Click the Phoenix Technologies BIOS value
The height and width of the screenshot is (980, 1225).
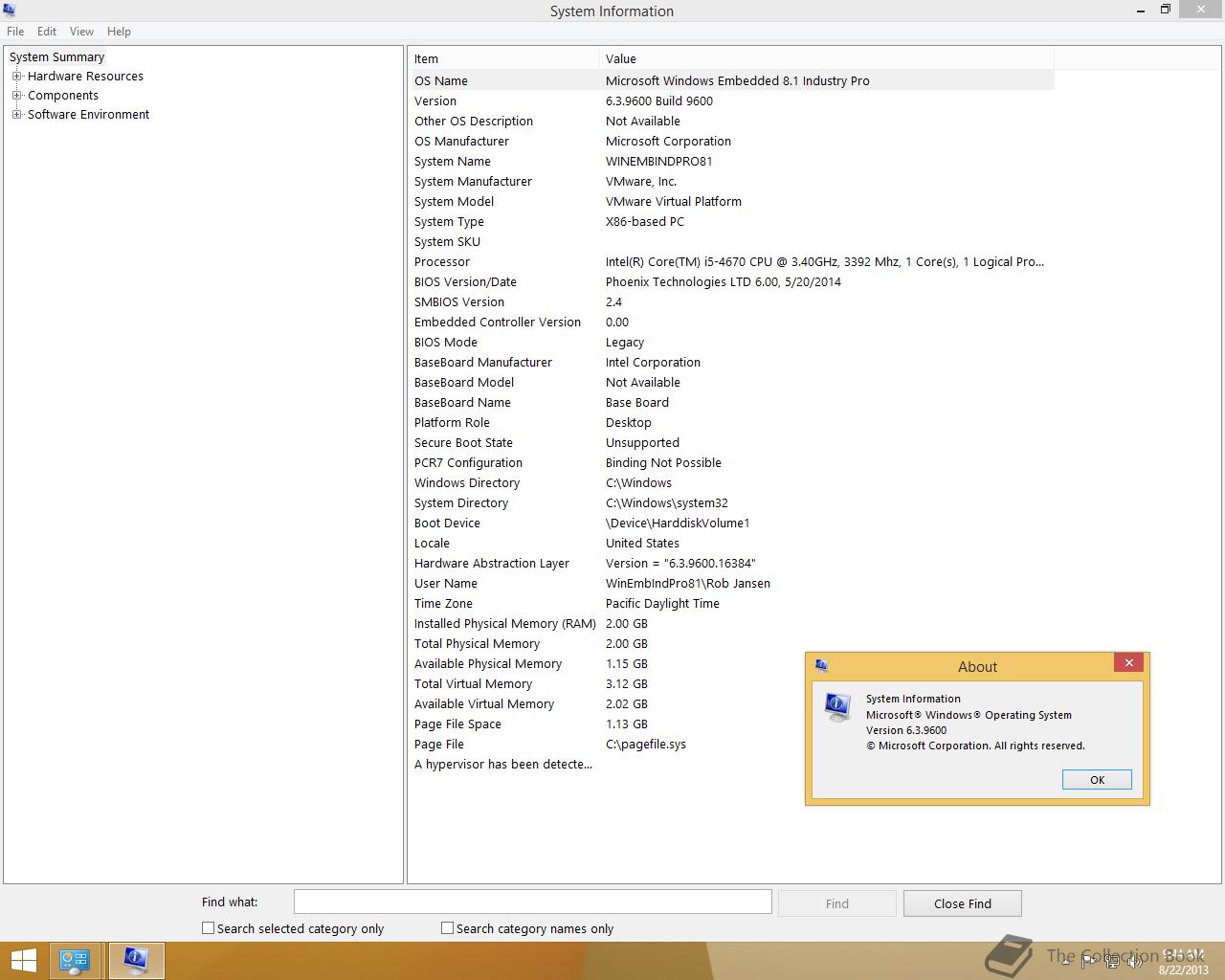[724, 282]
